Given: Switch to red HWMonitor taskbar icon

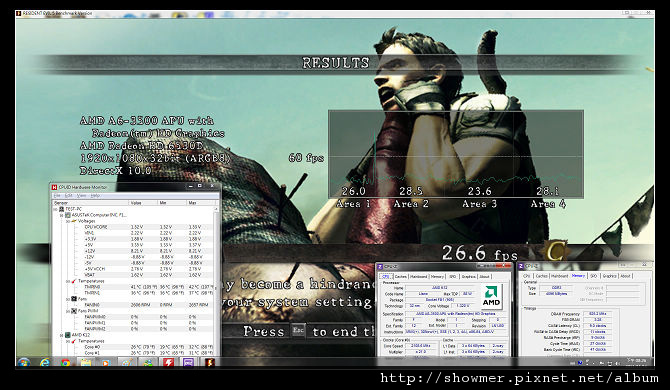Looking at the screenshot, I should (x=168, y=363).
